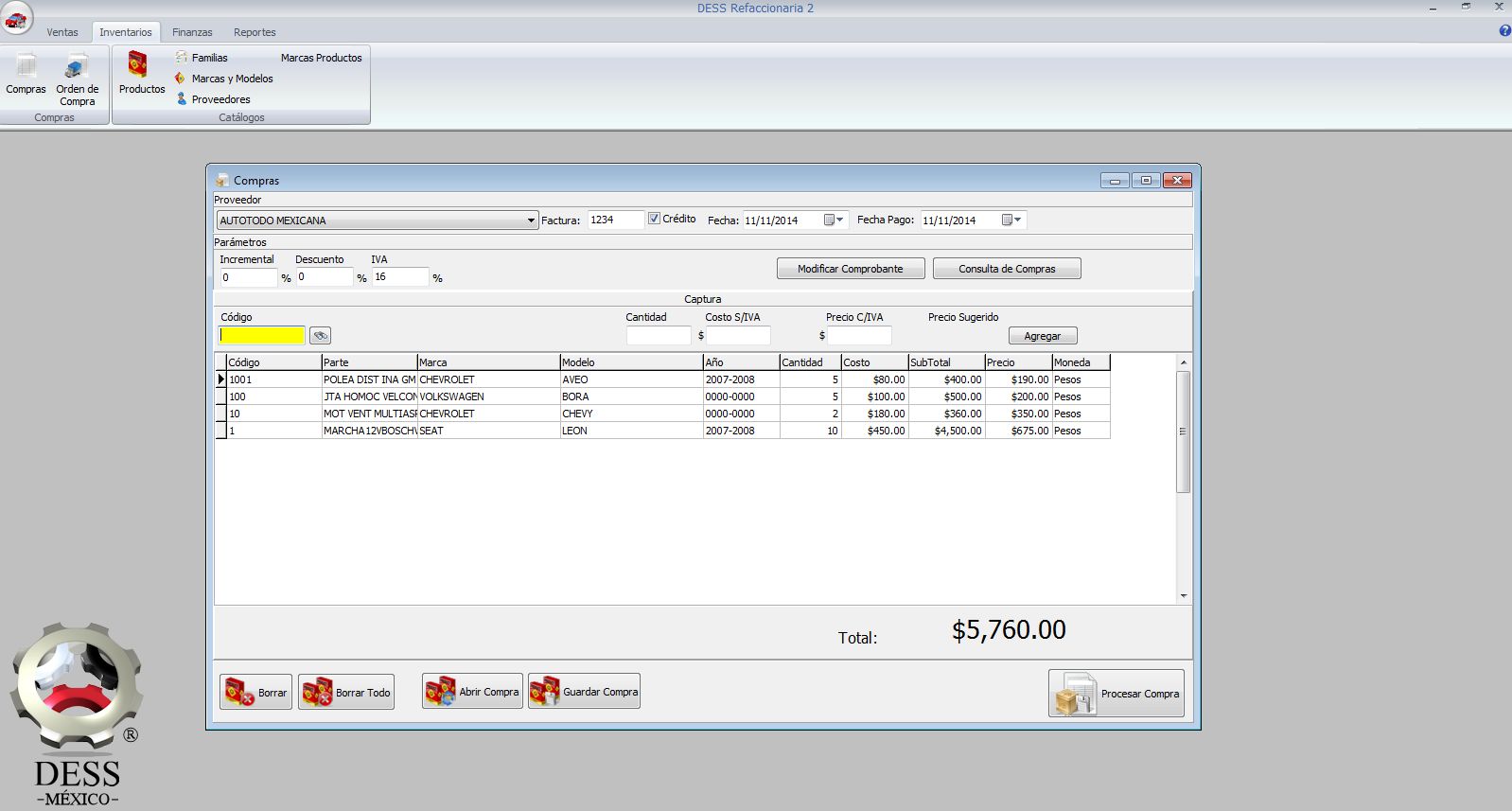Click Procesar Compra button
The width and height of the screenshot is (1512, 811).
pyautogui.click(x=1116, y=694)
